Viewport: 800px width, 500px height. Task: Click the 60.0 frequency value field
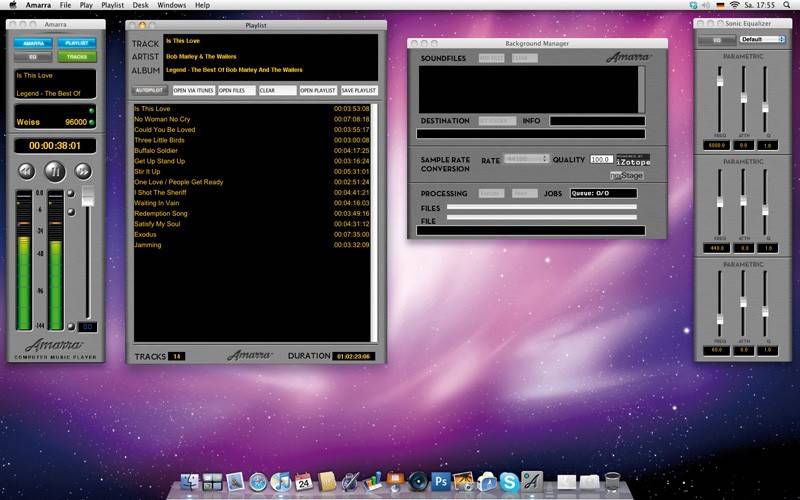click(x=716, y=351)
